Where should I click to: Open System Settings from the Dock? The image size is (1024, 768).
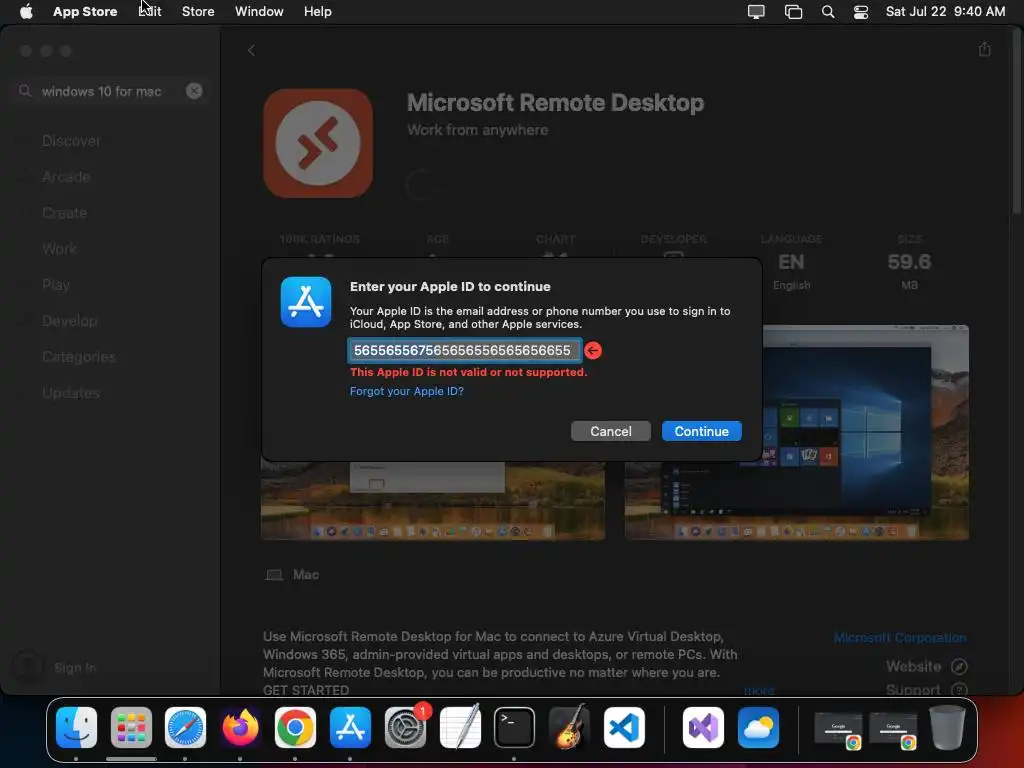click(405, 728)
